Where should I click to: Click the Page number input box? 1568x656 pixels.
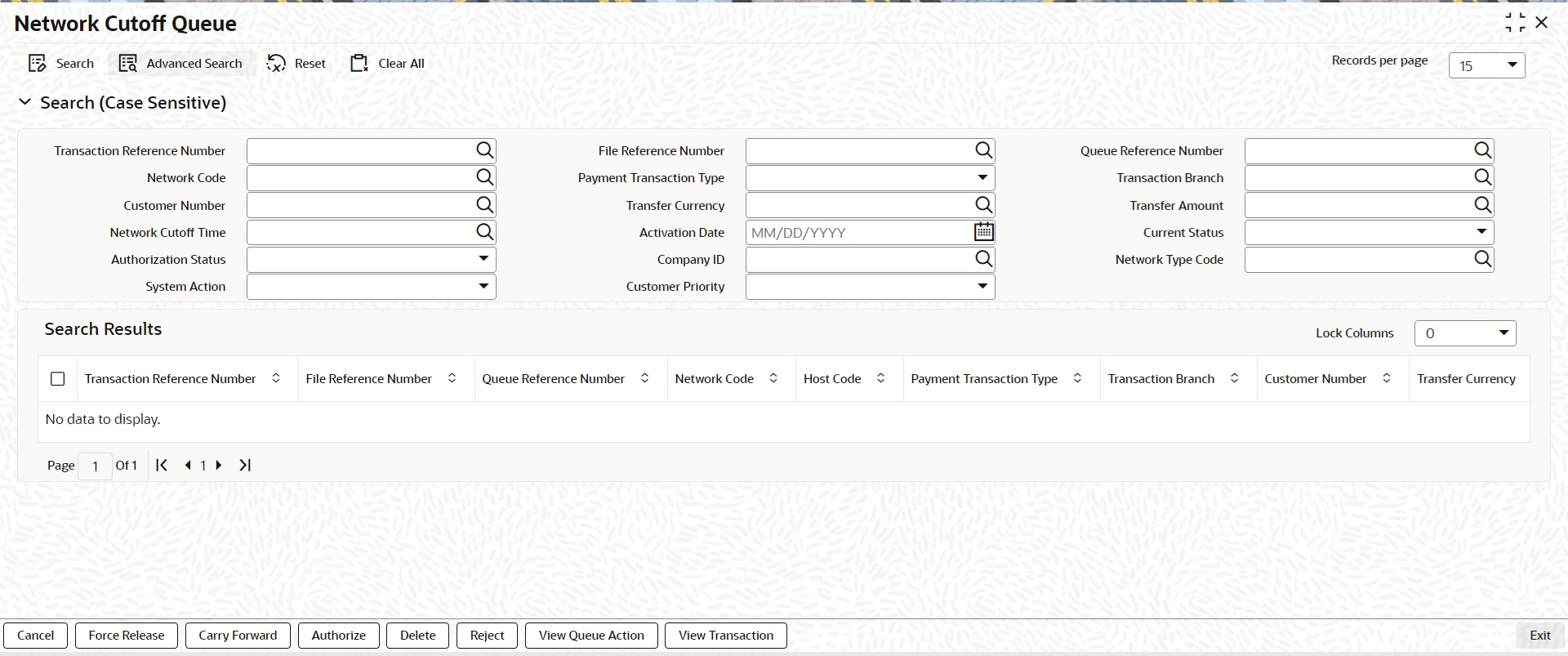coord(95,466)
